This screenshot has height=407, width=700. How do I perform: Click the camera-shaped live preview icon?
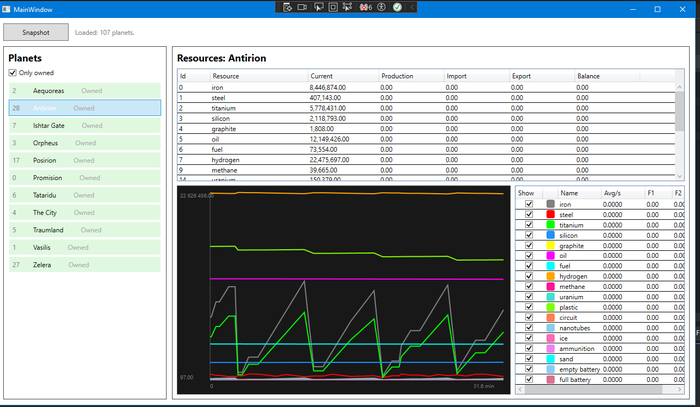click(302, 7)
